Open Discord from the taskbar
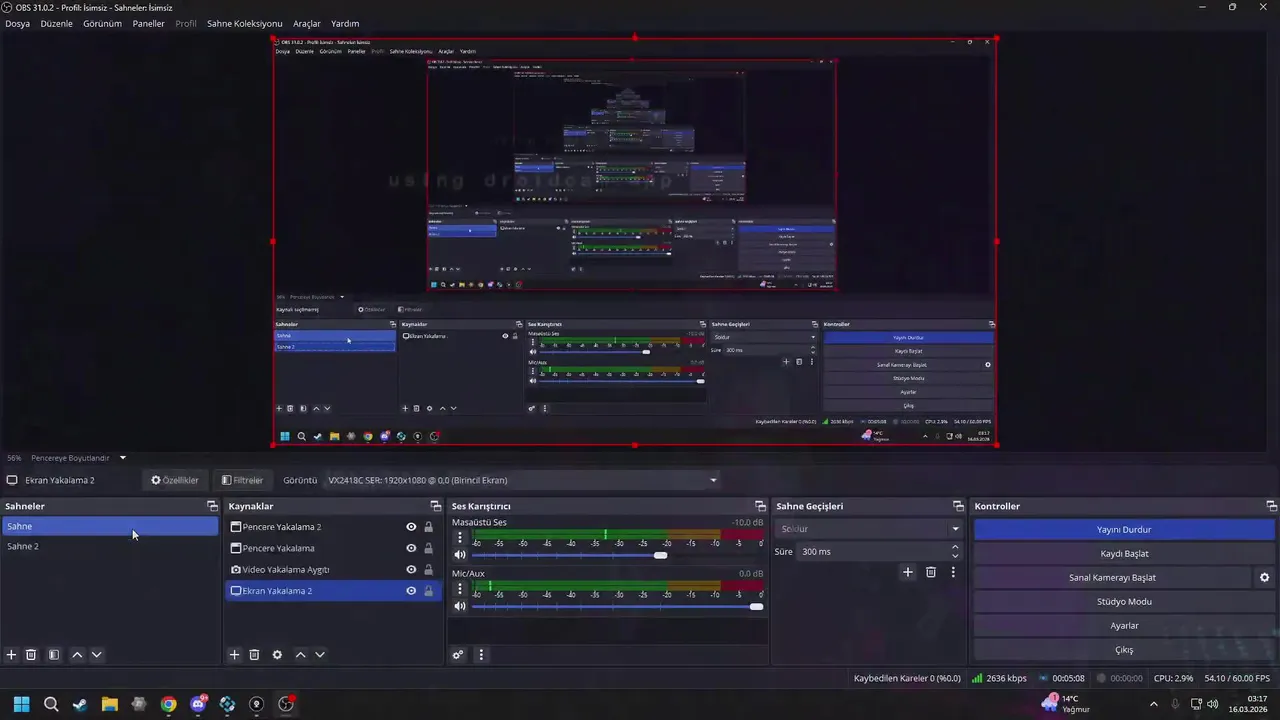 [198, 704]
